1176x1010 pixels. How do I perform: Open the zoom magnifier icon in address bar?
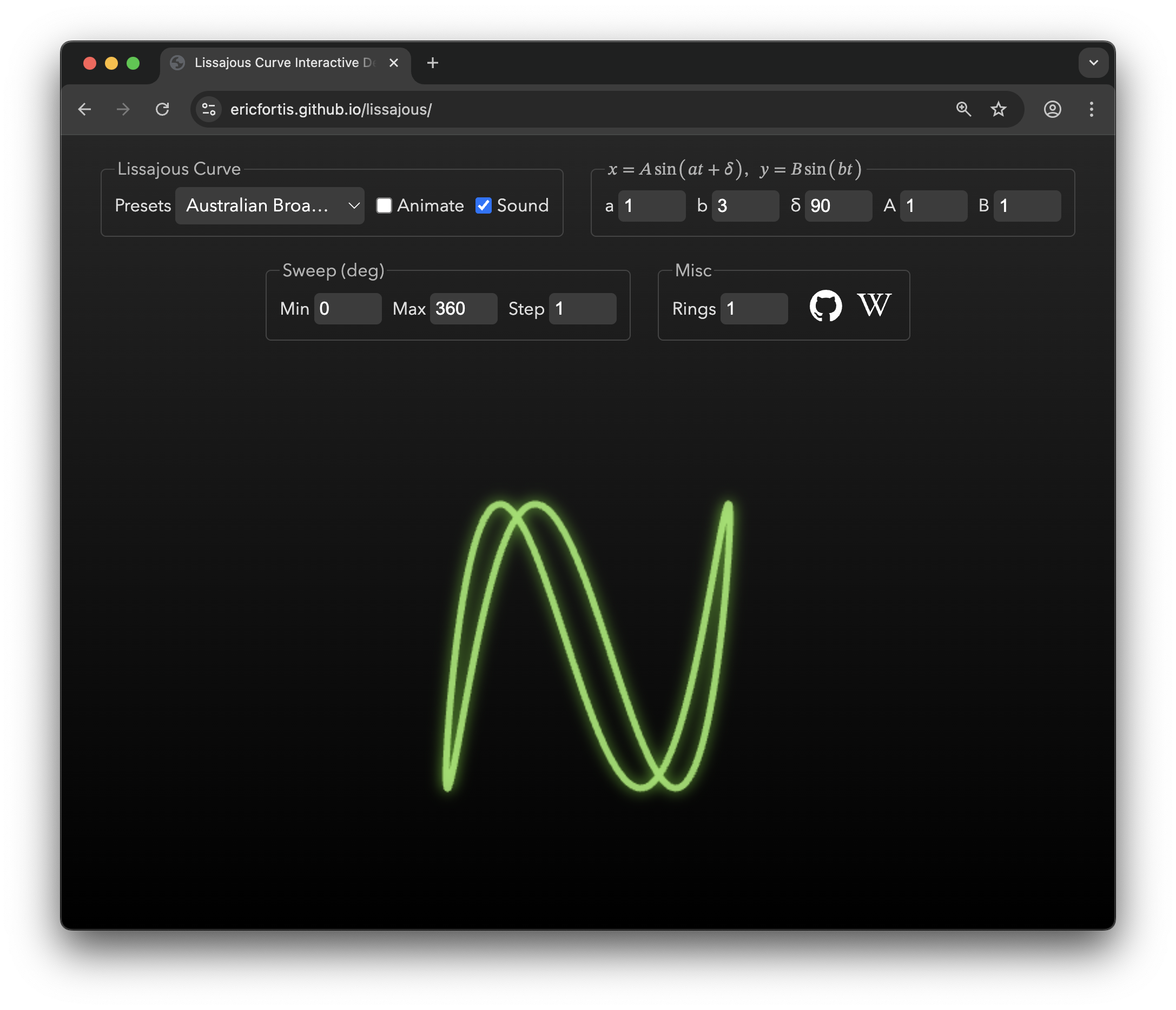963,109
